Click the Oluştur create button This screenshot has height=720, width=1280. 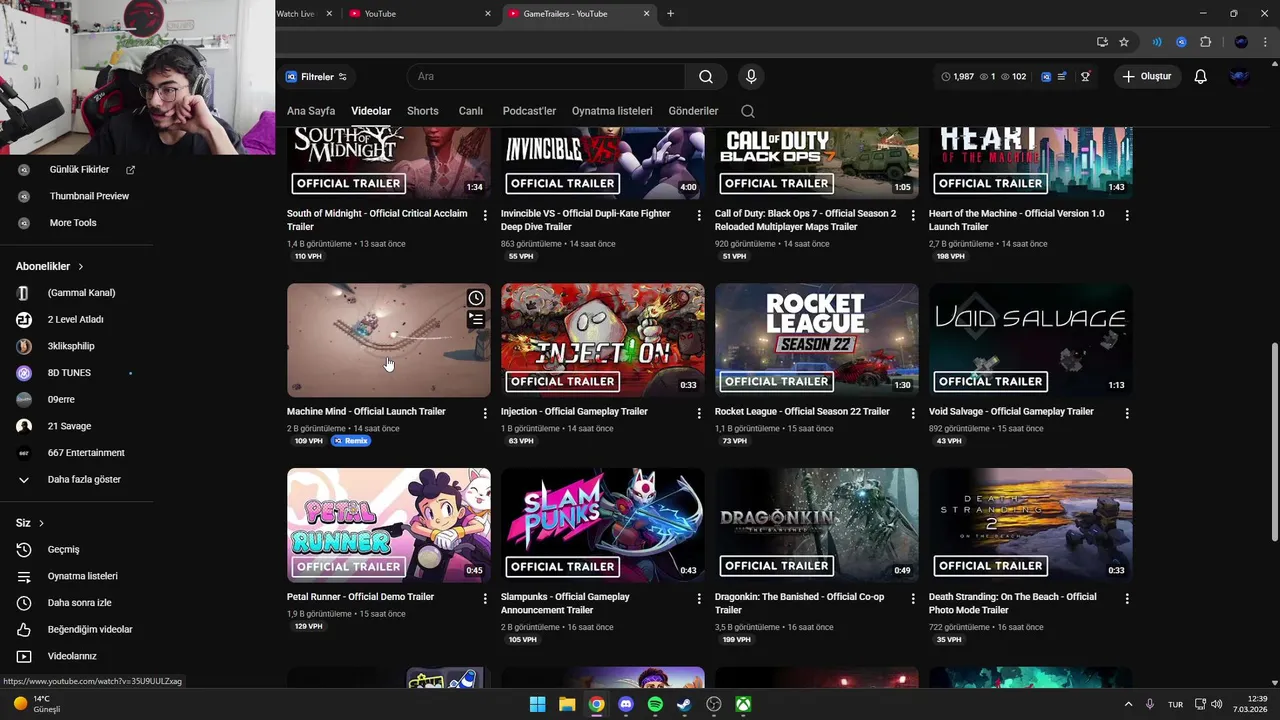(x=1148, y=77)
